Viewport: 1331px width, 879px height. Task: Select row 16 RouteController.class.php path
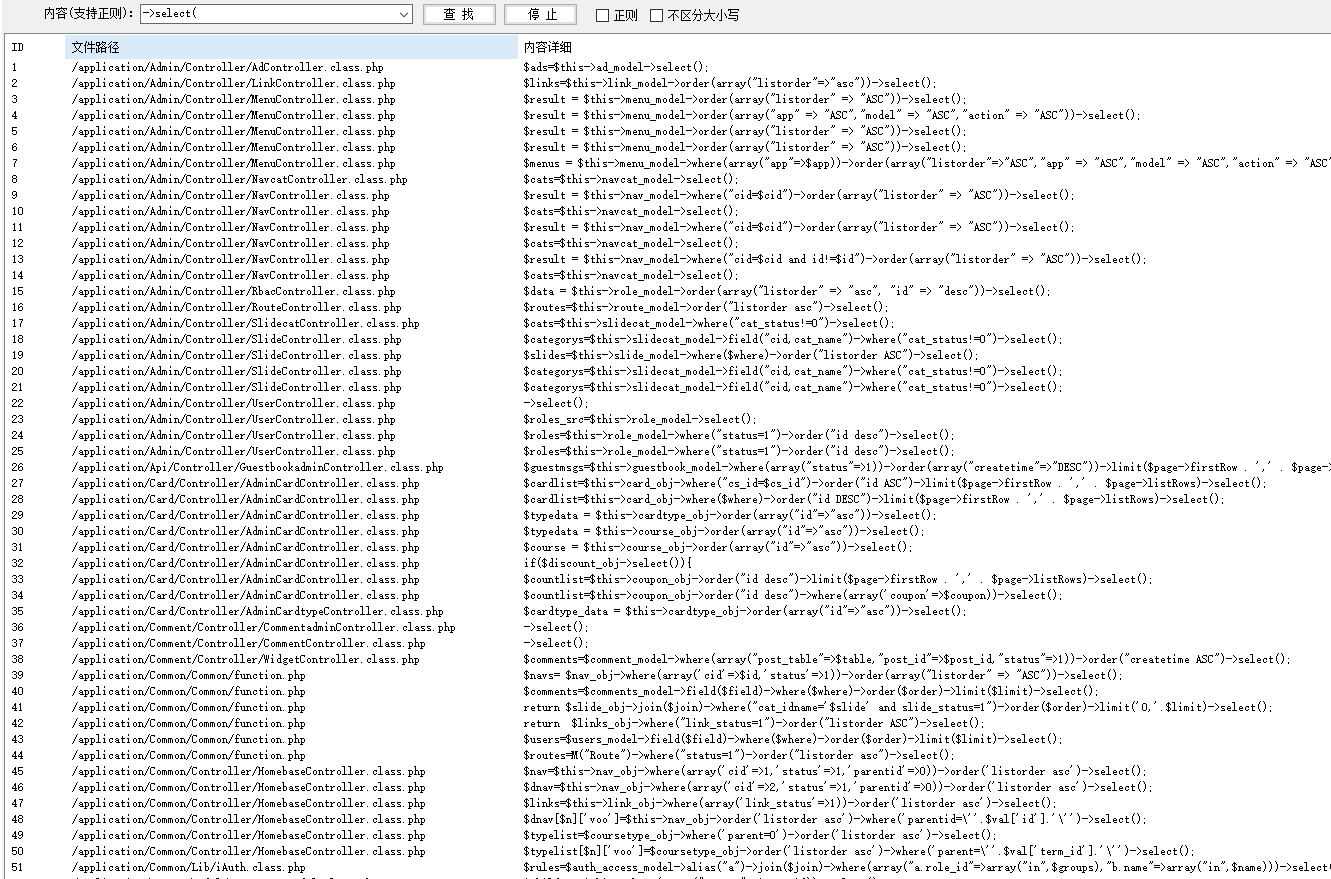[236, 307]
